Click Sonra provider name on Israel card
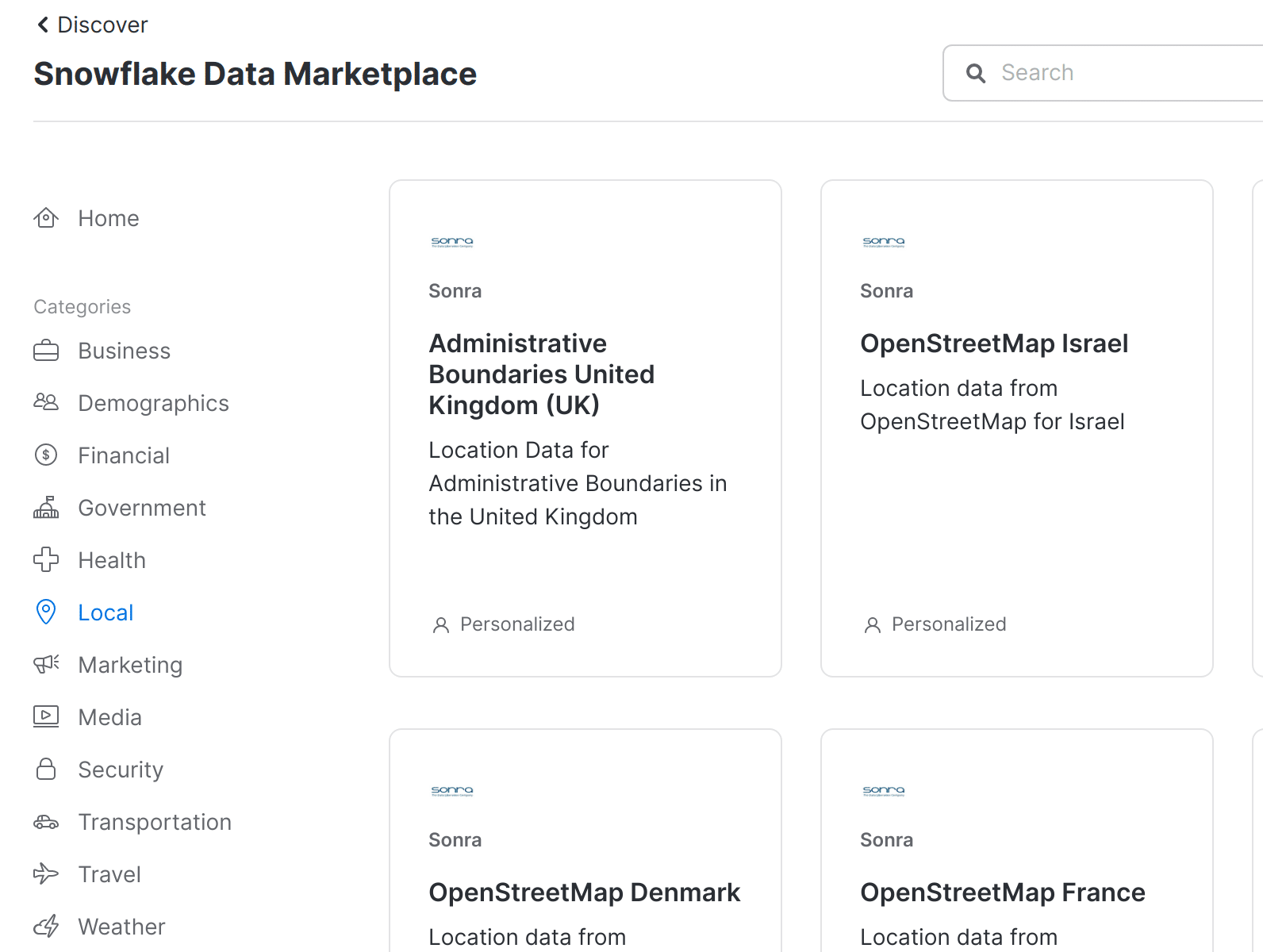The image size is (1263, 952). click(887, 291)
